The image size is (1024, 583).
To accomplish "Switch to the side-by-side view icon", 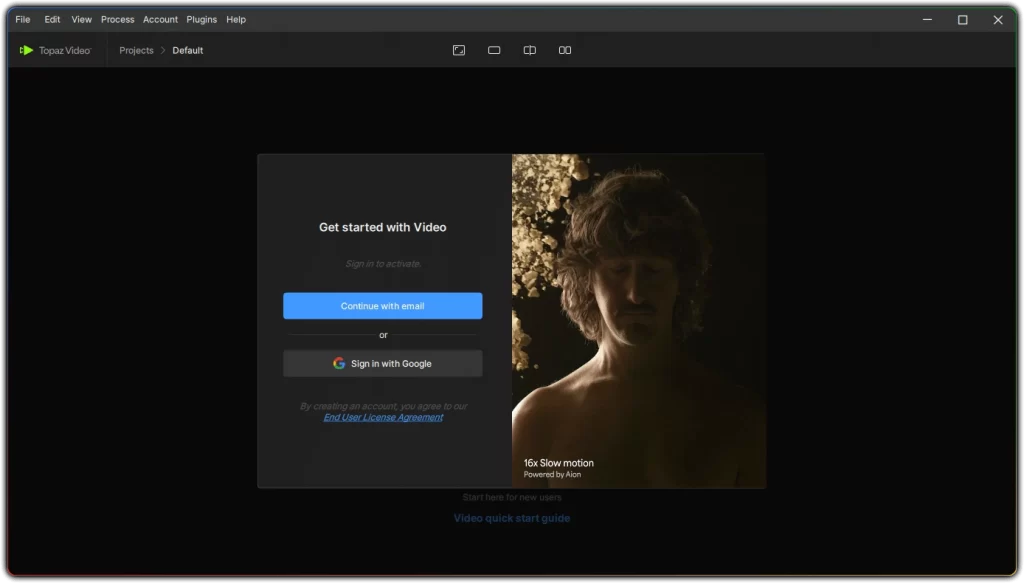I will pos(564,50).
